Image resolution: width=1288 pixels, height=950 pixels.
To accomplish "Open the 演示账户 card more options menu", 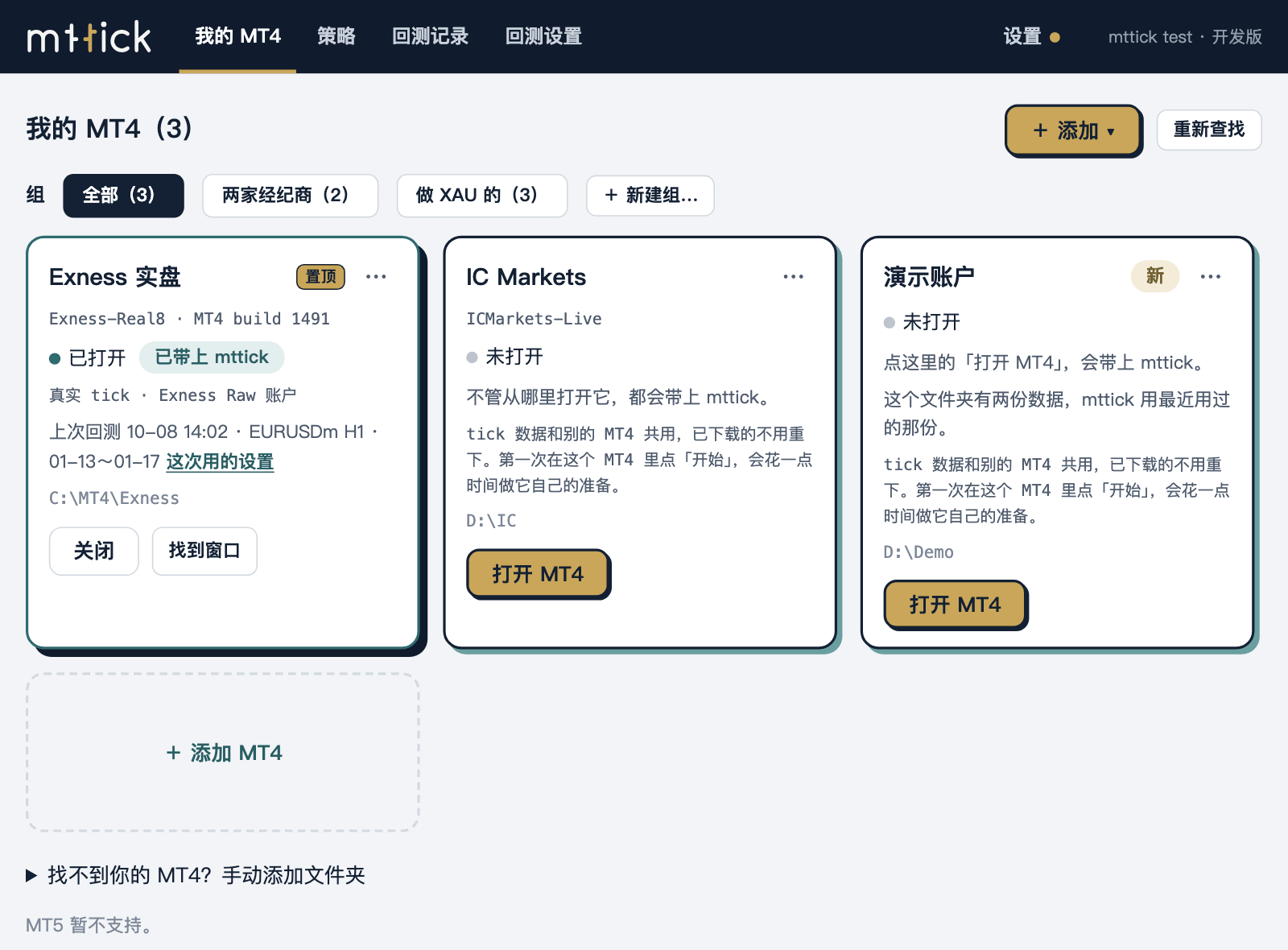I will pyautogui.click(x=1210, y=277).
